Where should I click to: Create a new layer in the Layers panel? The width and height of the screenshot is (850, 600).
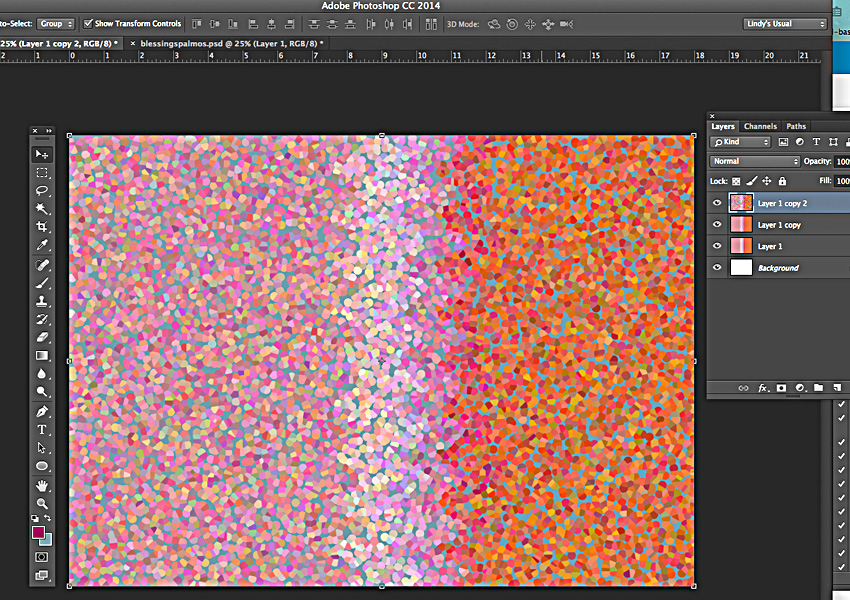pyautogui.click(x=837, y=388)
